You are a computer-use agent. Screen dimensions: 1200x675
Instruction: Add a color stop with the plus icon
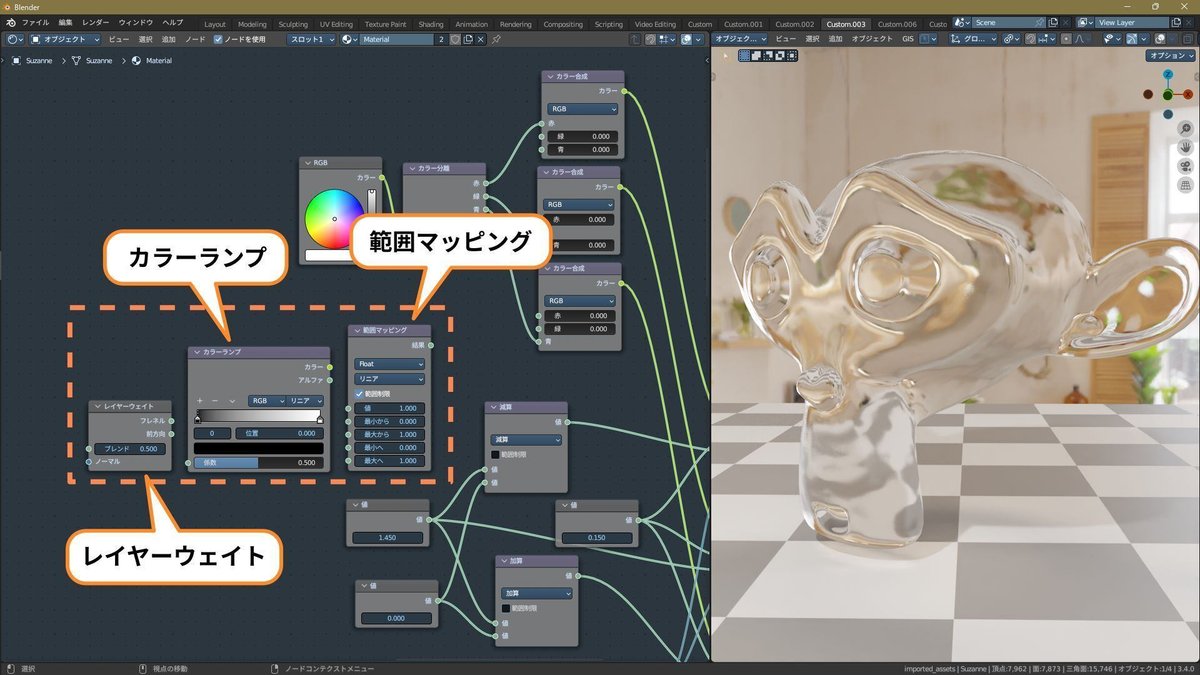[x=199, y=400]
